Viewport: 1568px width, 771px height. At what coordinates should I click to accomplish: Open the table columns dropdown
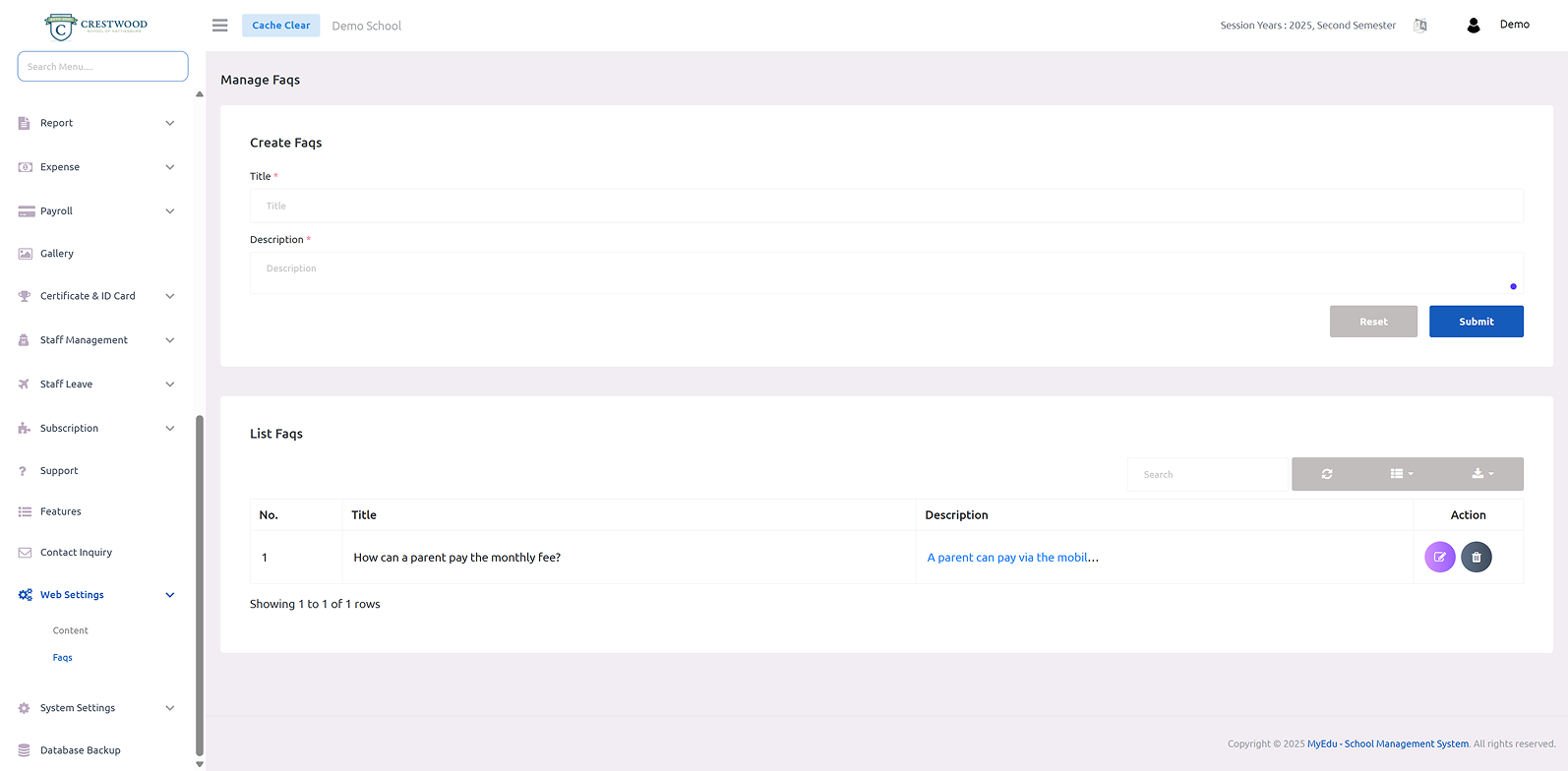pos(1401,474)
